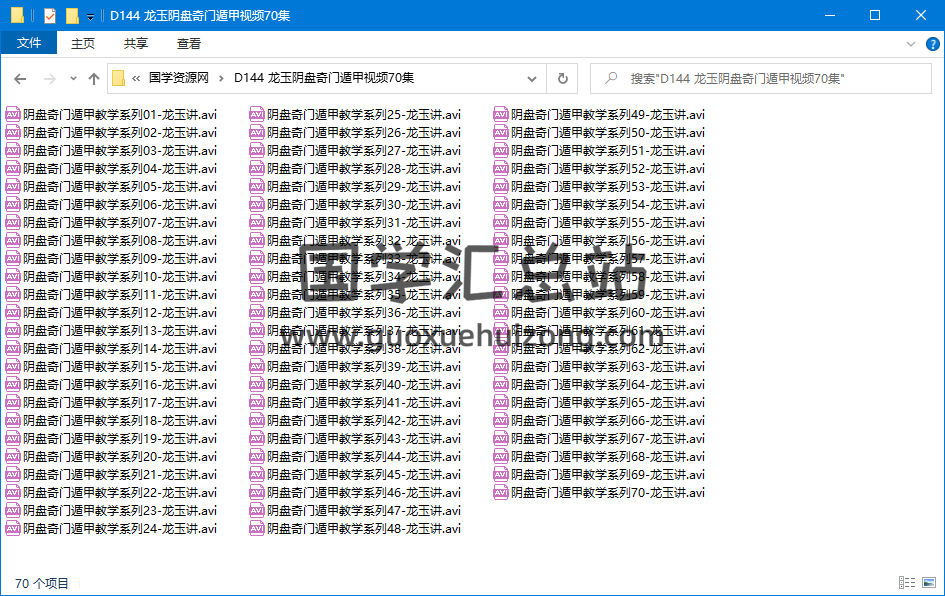The image size is (945, 596).
Task: Open the recent locations dropdown arrow
Action: click(x=73, y=78)
